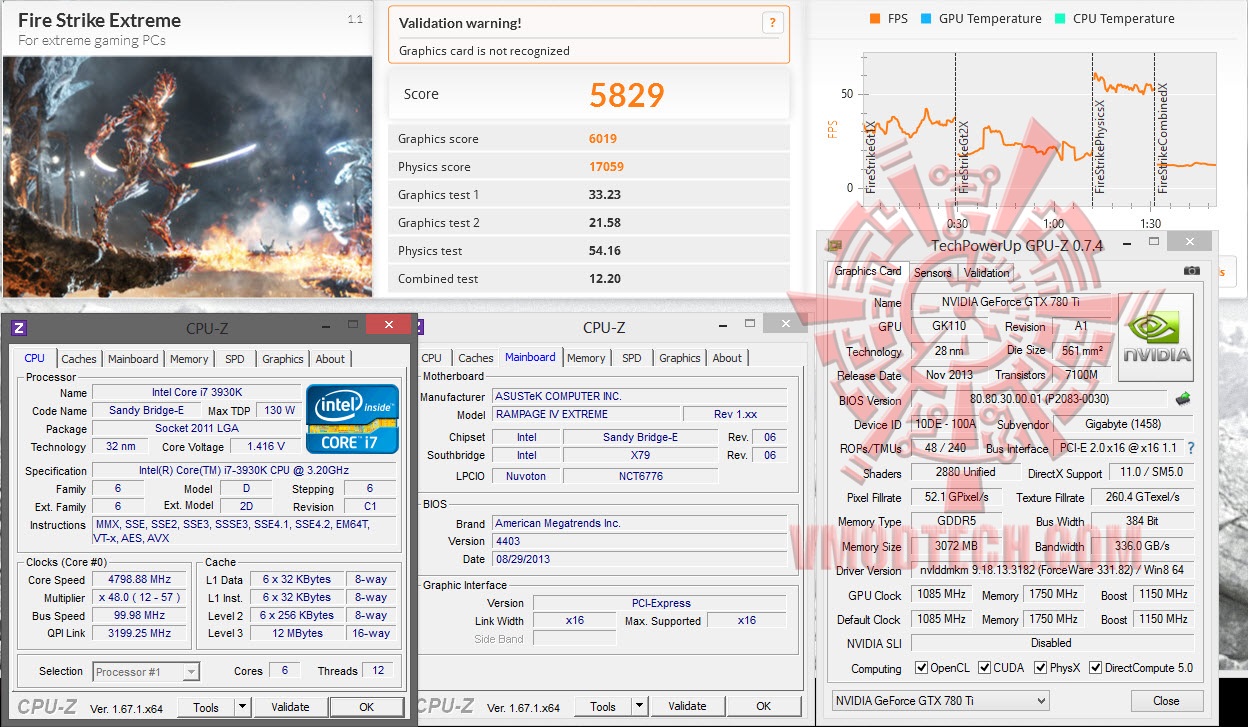Open the Mainboard tab in the Processor CPU-Z window
The image size is (1248, 727).
pos(133,359)
